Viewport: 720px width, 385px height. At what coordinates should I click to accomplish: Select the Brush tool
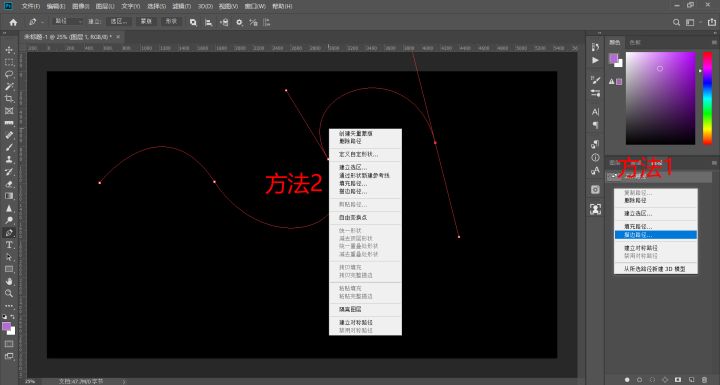[x=9, y=147]
